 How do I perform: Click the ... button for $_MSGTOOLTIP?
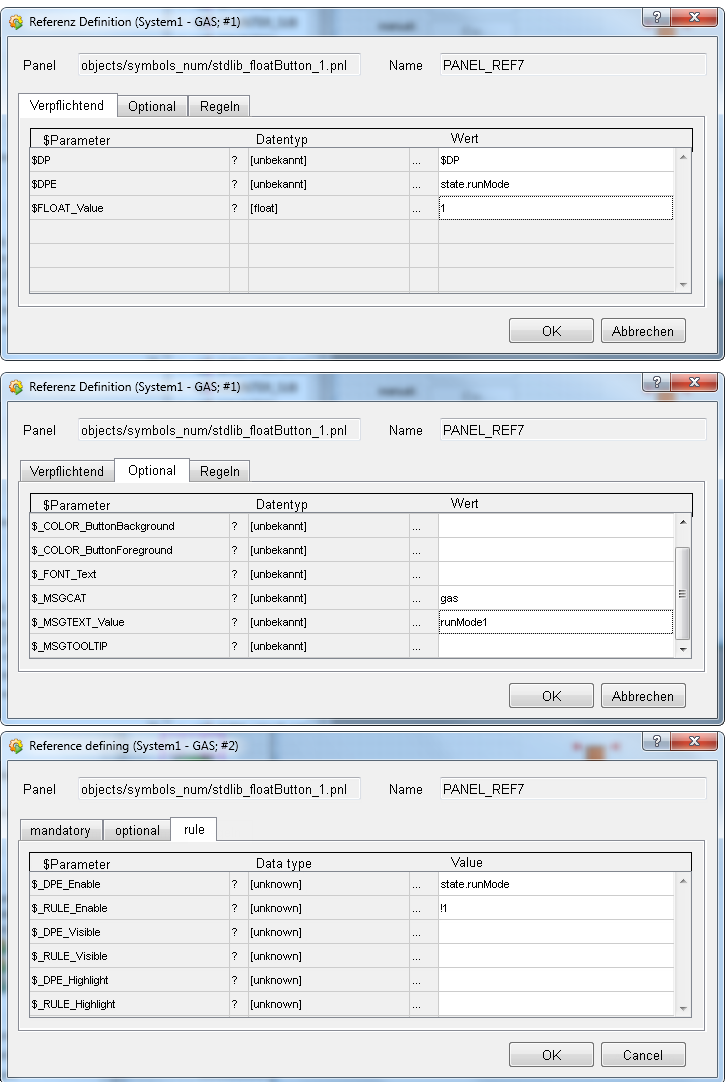(x=424, y=646)
